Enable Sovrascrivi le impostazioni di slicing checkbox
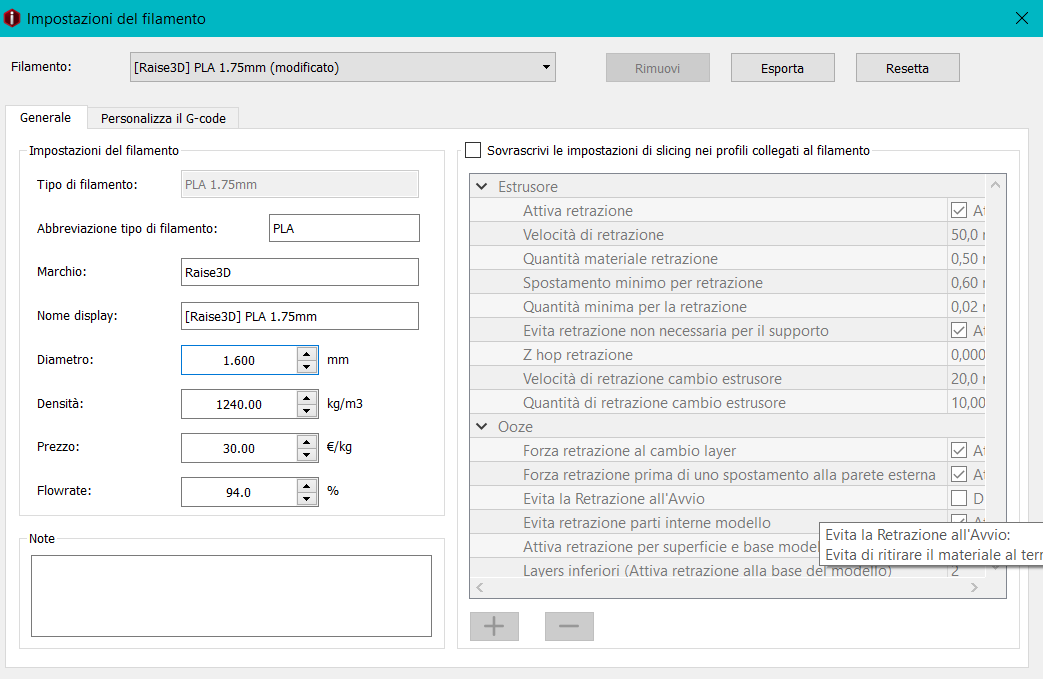Viewport: 1043px width, 679px height. [x=473, y=150]
